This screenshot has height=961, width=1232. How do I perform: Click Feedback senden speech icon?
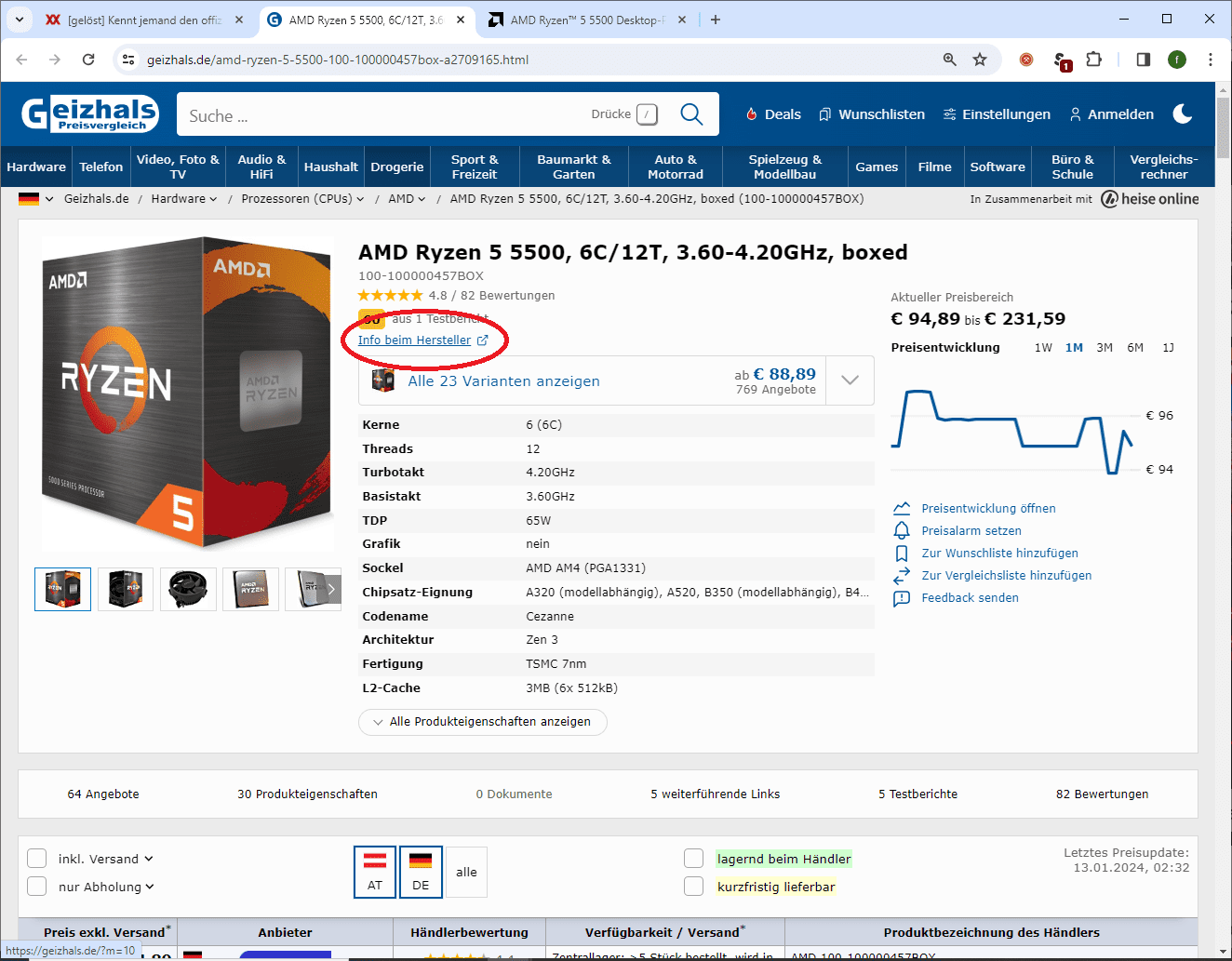click(902, 598)
